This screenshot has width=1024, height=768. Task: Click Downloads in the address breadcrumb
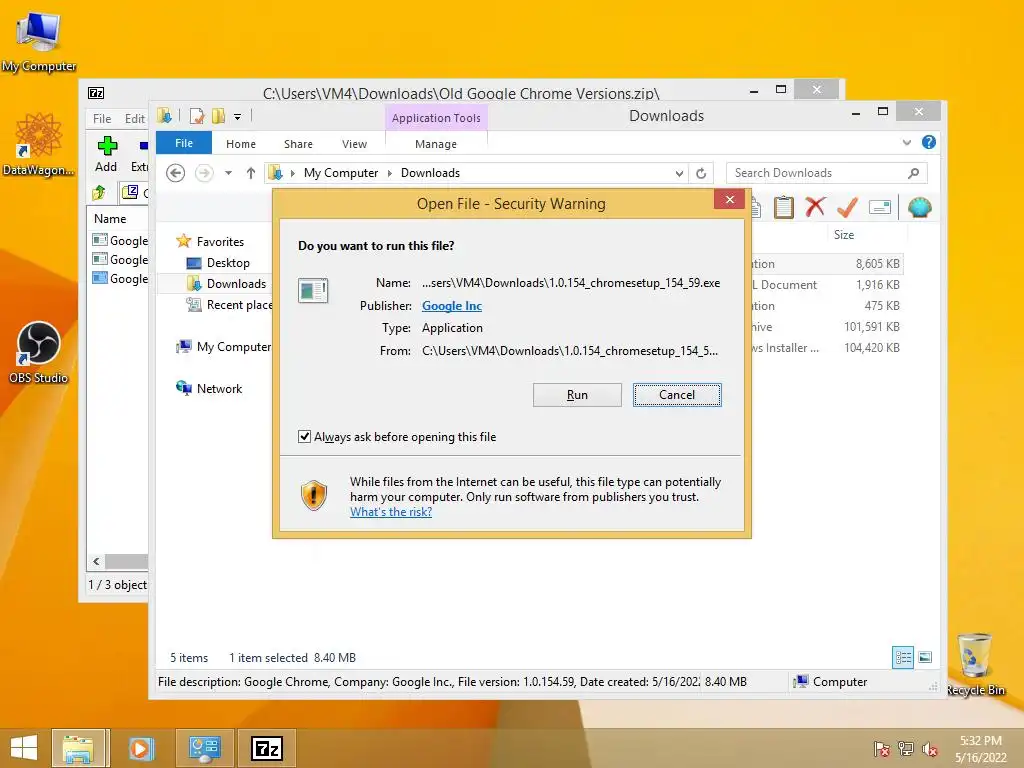coord(430,173)
